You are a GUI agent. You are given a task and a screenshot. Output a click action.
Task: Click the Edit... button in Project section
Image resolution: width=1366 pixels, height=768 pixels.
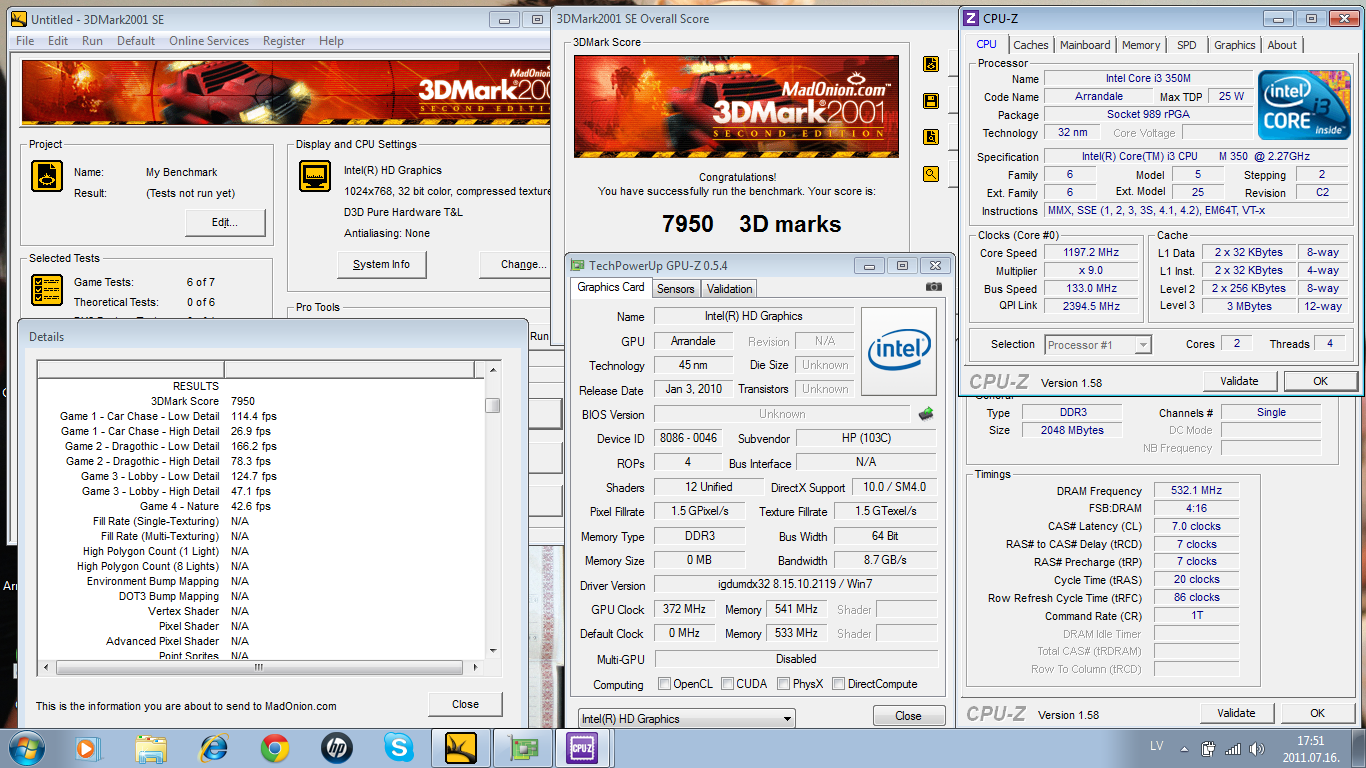pos(226,222)
